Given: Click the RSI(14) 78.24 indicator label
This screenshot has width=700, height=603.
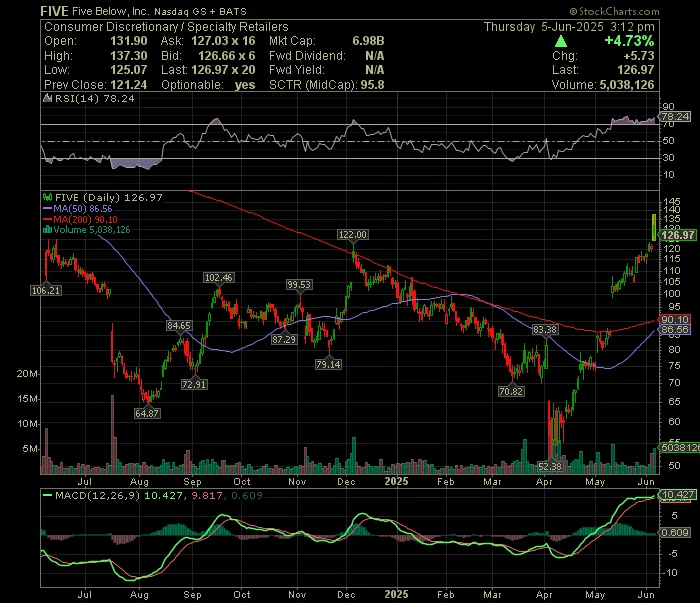Looking at the screenshot, I should click(x=94, y=99).
